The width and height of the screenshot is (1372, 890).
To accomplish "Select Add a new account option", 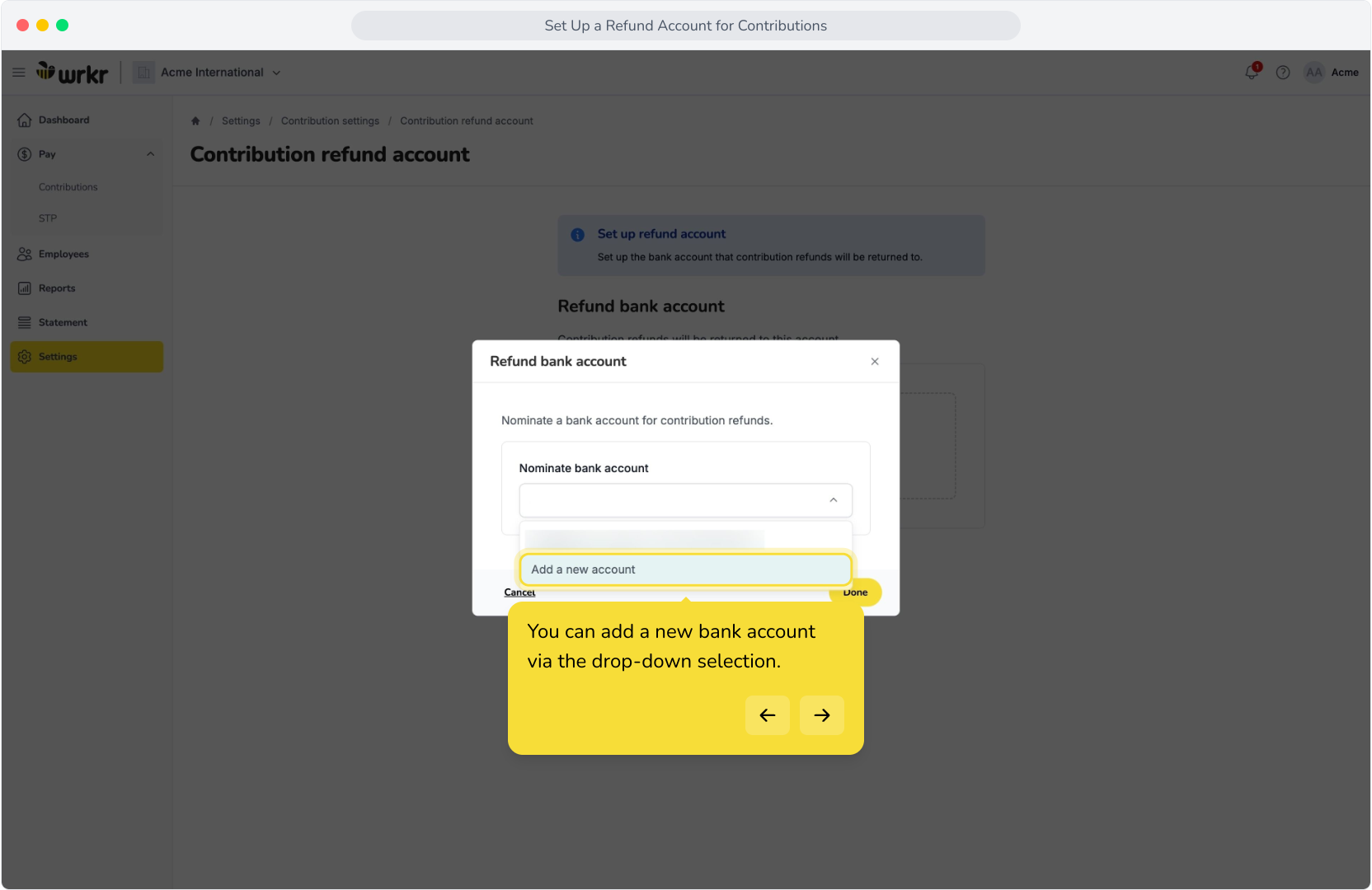I will tap(686, 569).
